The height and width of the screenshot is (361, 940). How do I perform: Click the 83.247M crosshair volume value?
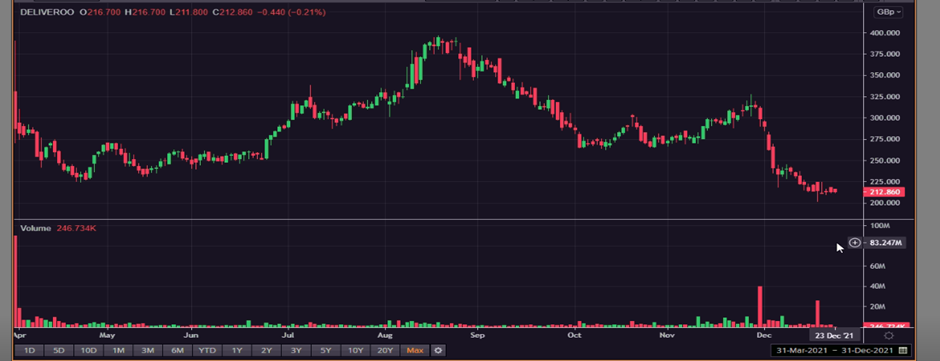[884, 243]
